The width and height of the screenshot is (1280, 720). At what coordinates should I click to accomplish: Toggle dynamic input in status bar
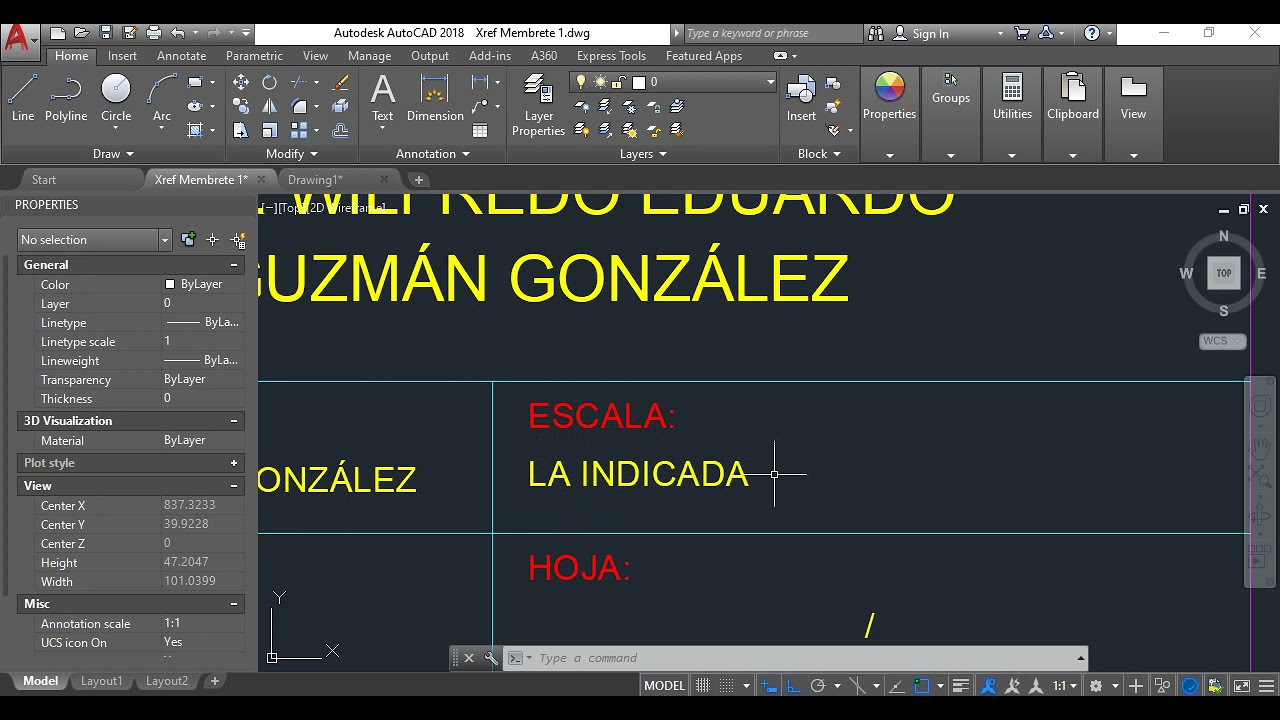[x=768, y=686]
